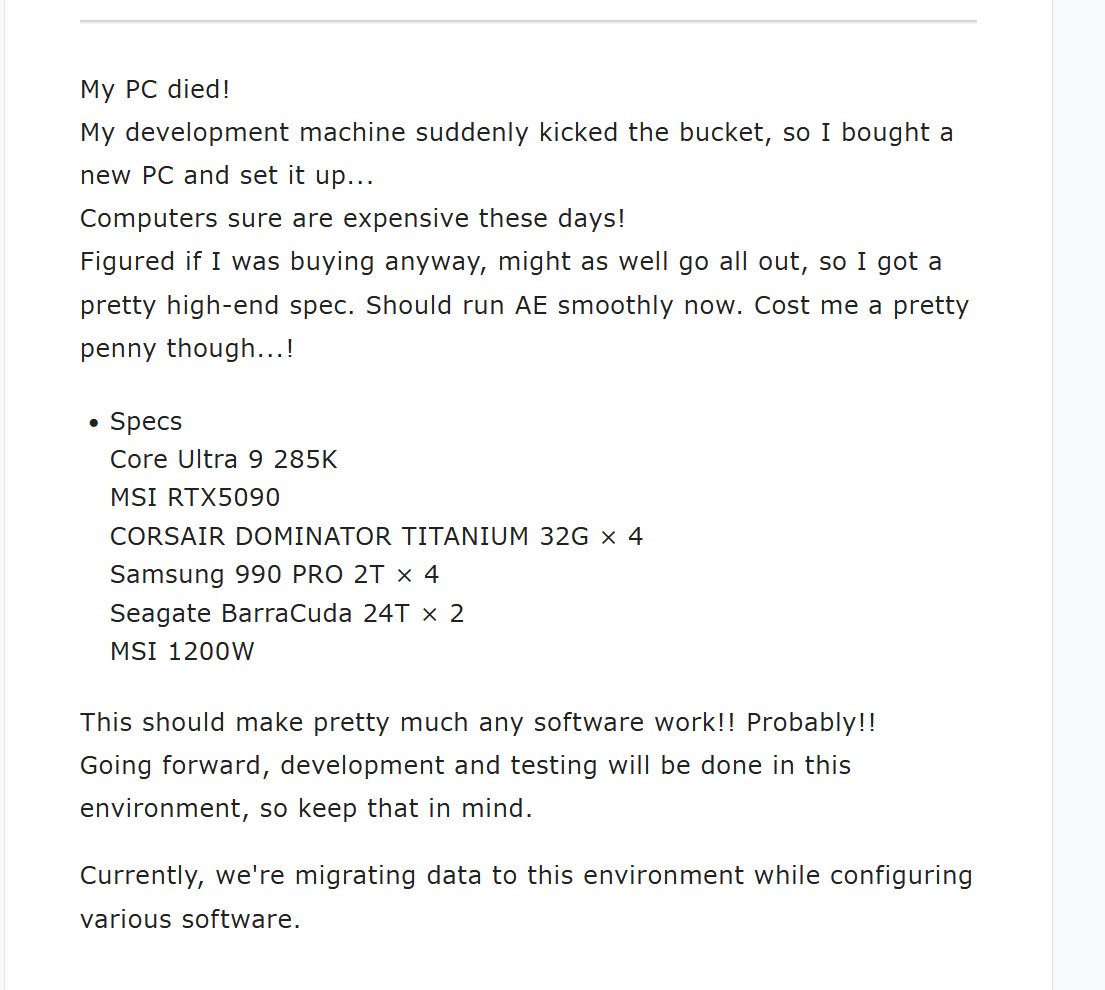The width and height of the screenshot is (1105, 990).
Task: Click the word "AE" in the paragraph
Action: pos(532,305)
